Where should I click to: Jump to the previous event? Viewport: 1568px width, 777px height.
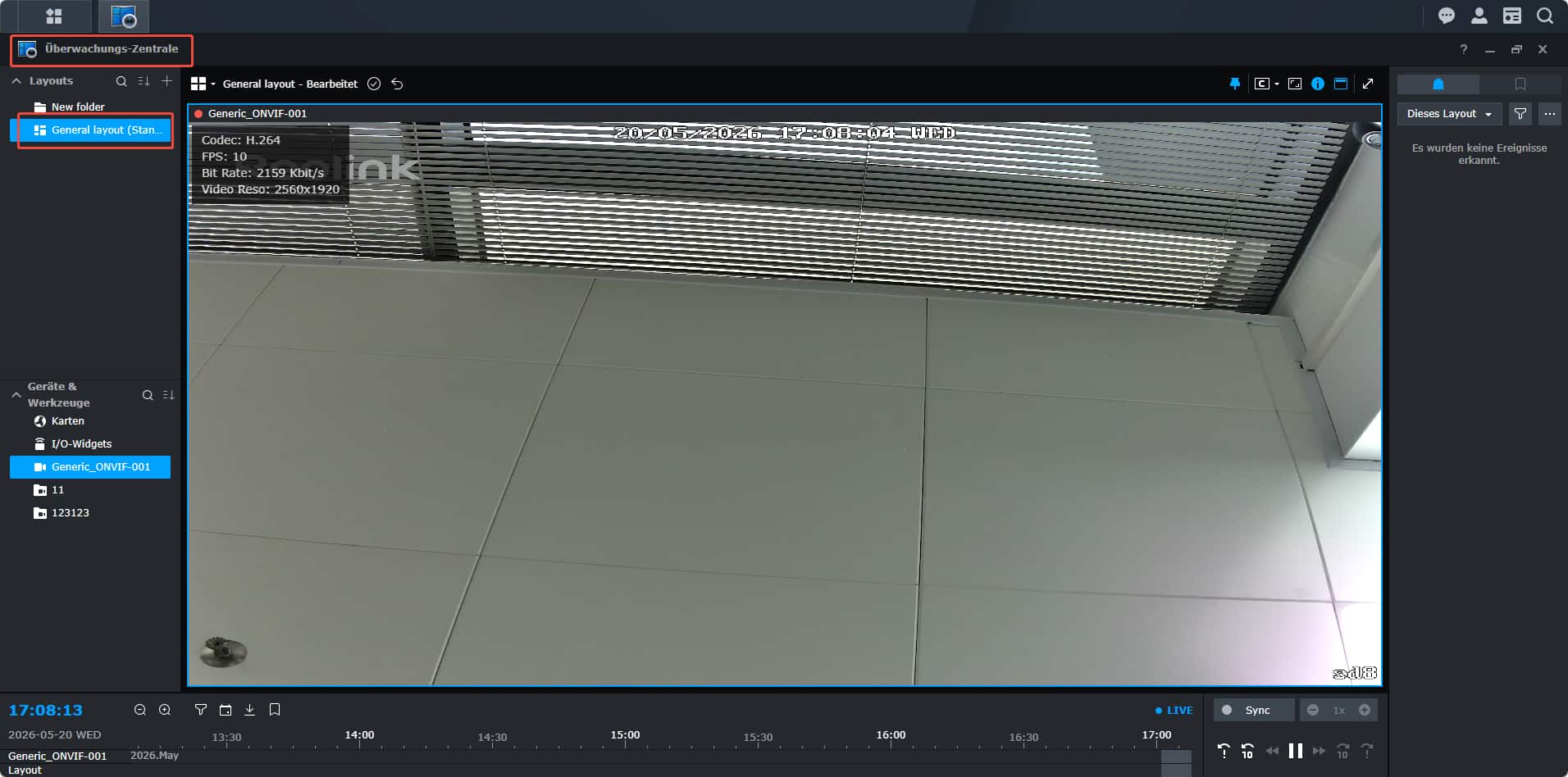click(x=1224, y=751)
